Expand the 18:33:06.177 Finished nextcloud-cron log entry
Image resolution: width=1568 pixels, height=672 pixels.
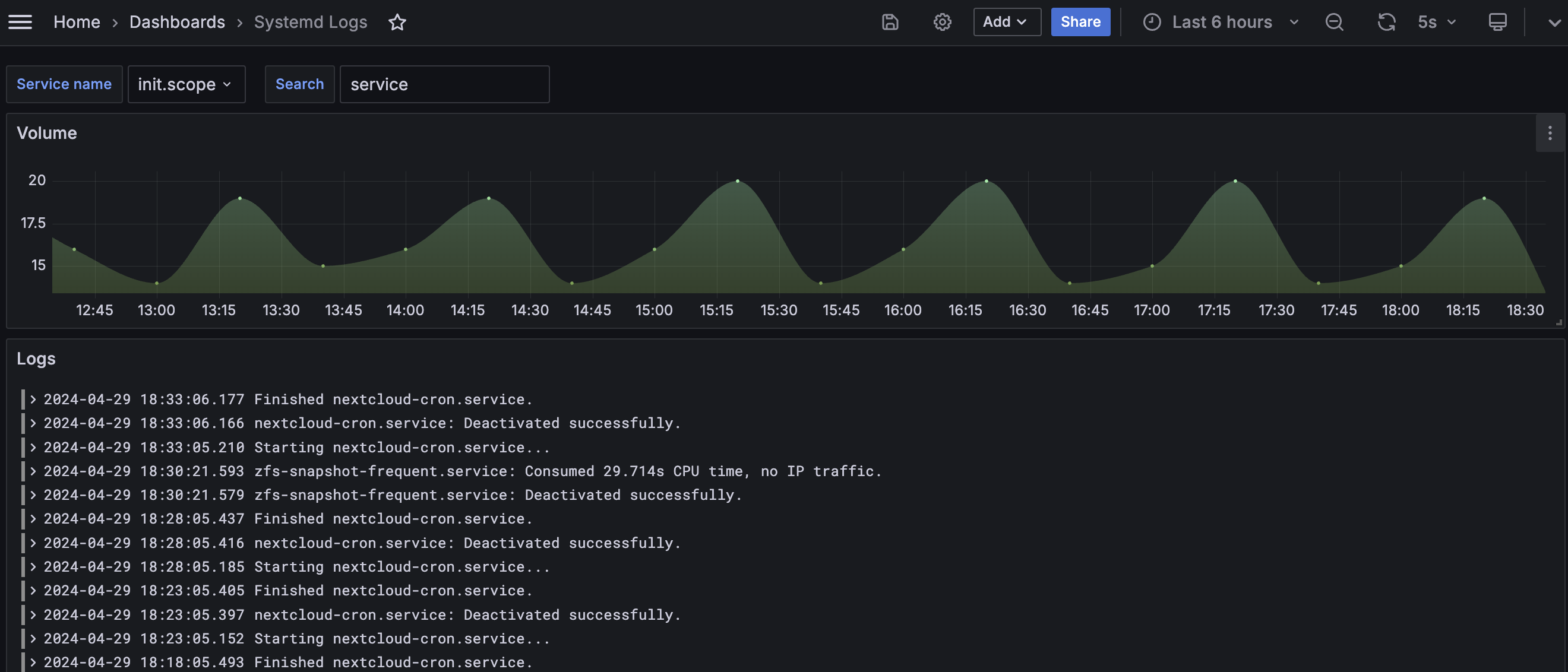32,400
